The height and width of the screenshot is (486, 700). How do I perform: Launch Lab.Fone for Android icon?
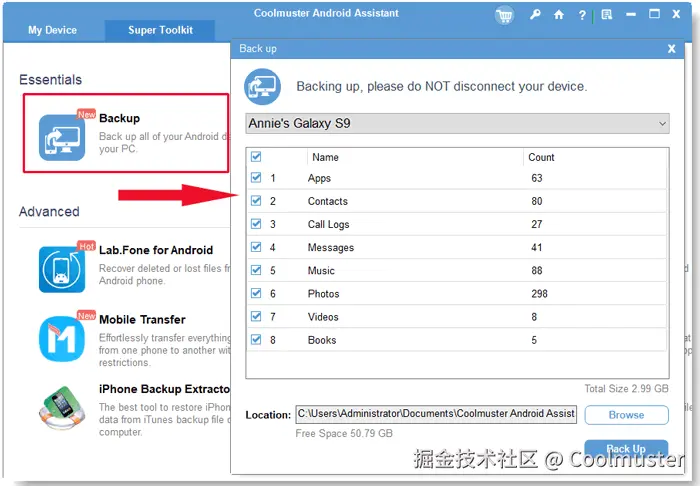point(62,269)
